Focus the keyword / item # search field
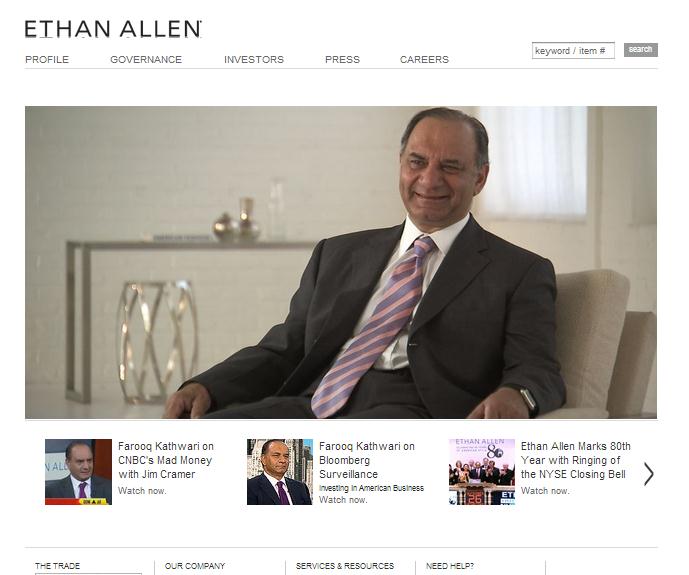 tap(573, 51)
